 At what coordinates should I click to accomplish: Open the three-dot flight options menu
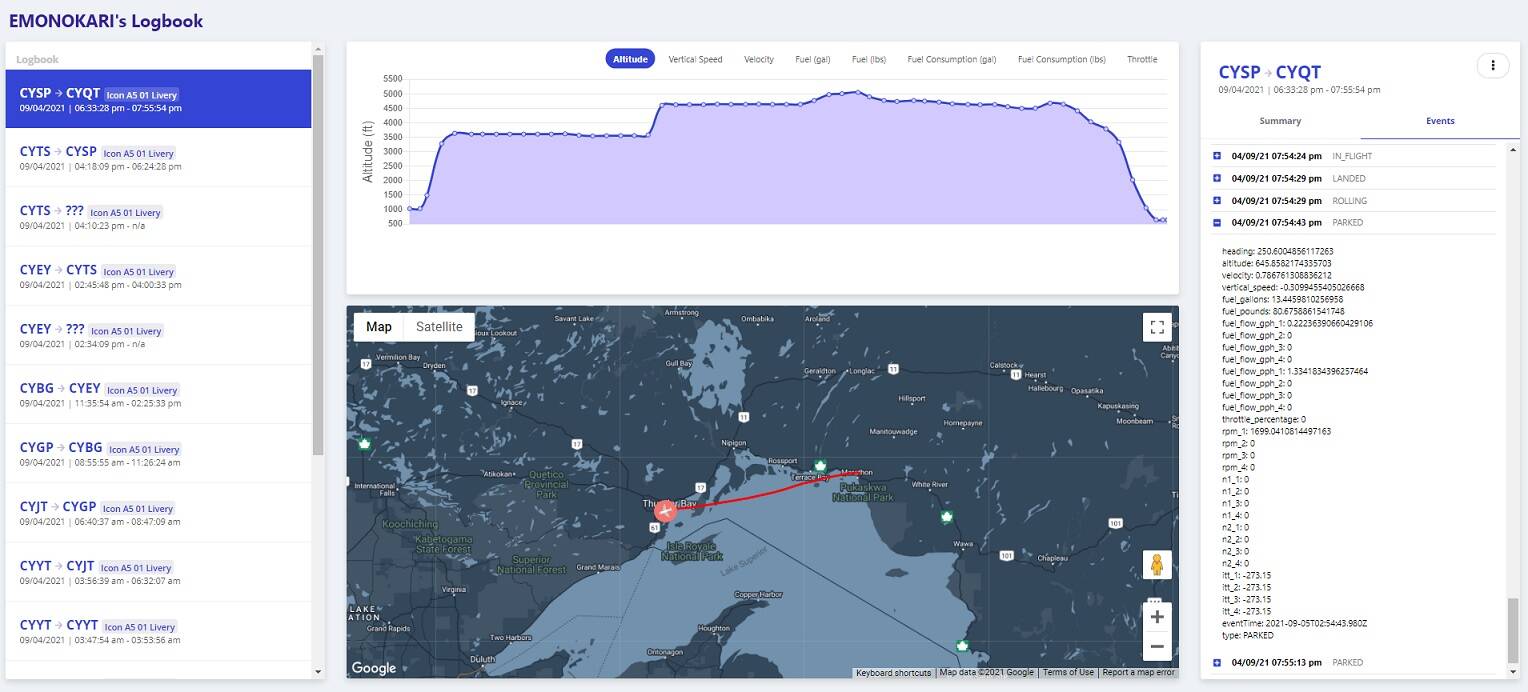1492,65
